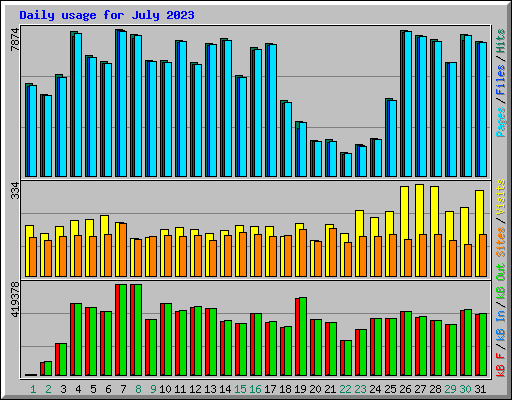Click day label 19 on the x-axis
Image resolution: width=512 pixels, height=400 pixels.
[300, 389]
